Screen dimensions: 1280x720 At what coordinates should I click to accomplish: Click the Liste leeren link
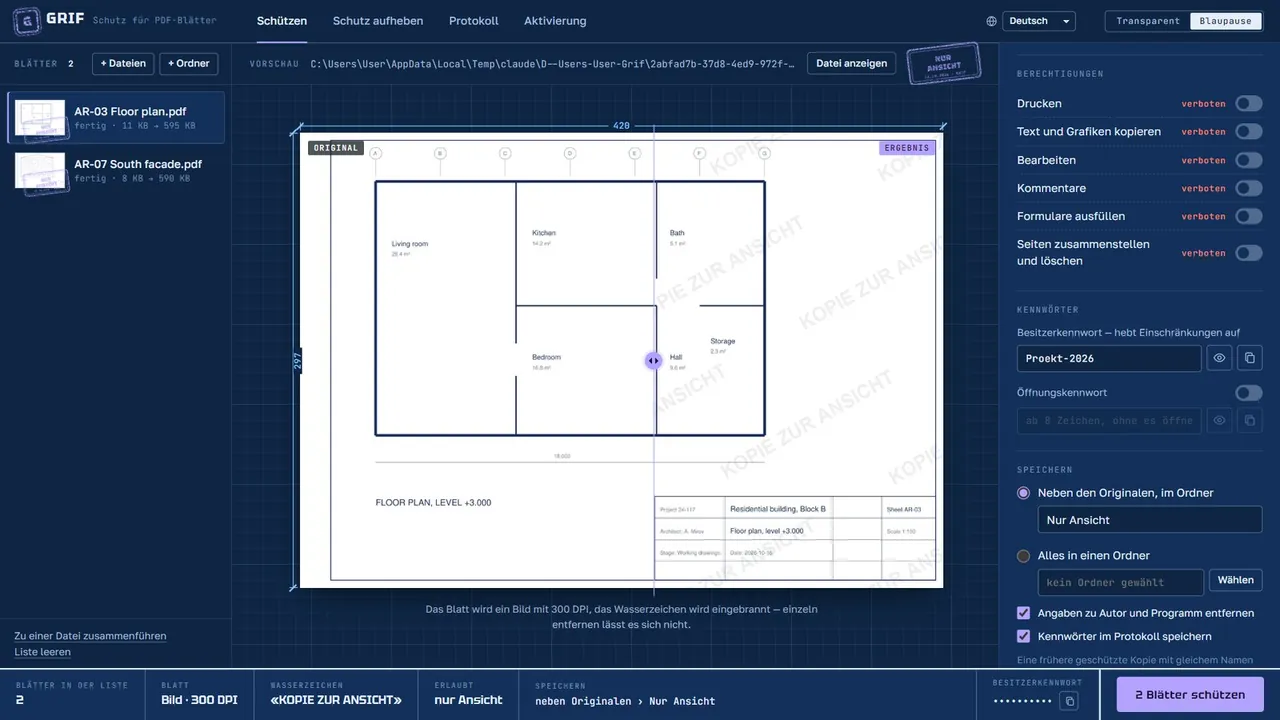click(42, 652)
